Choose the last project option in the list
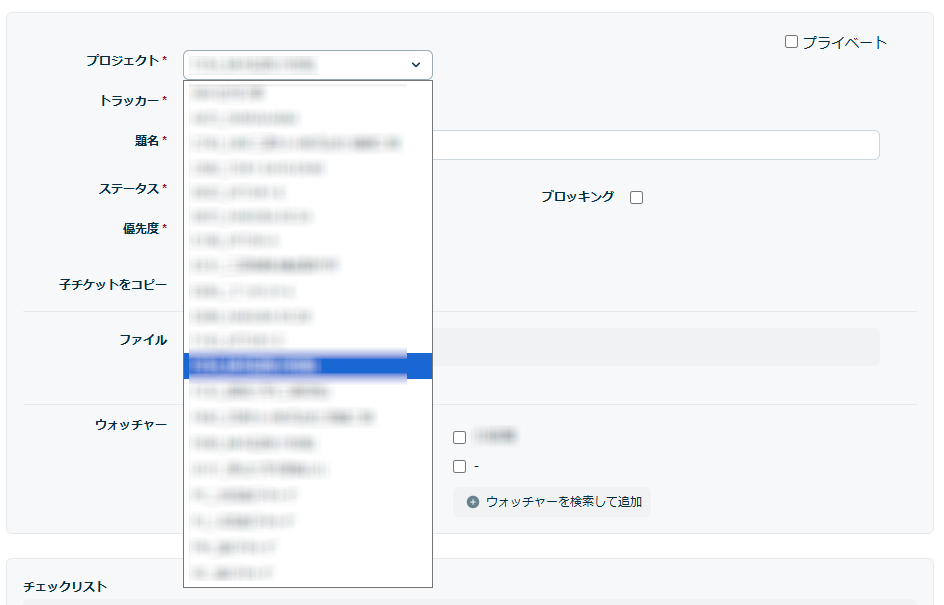Image resolution: width=944 pixels, height=605 pixels. tap(308, 573)
